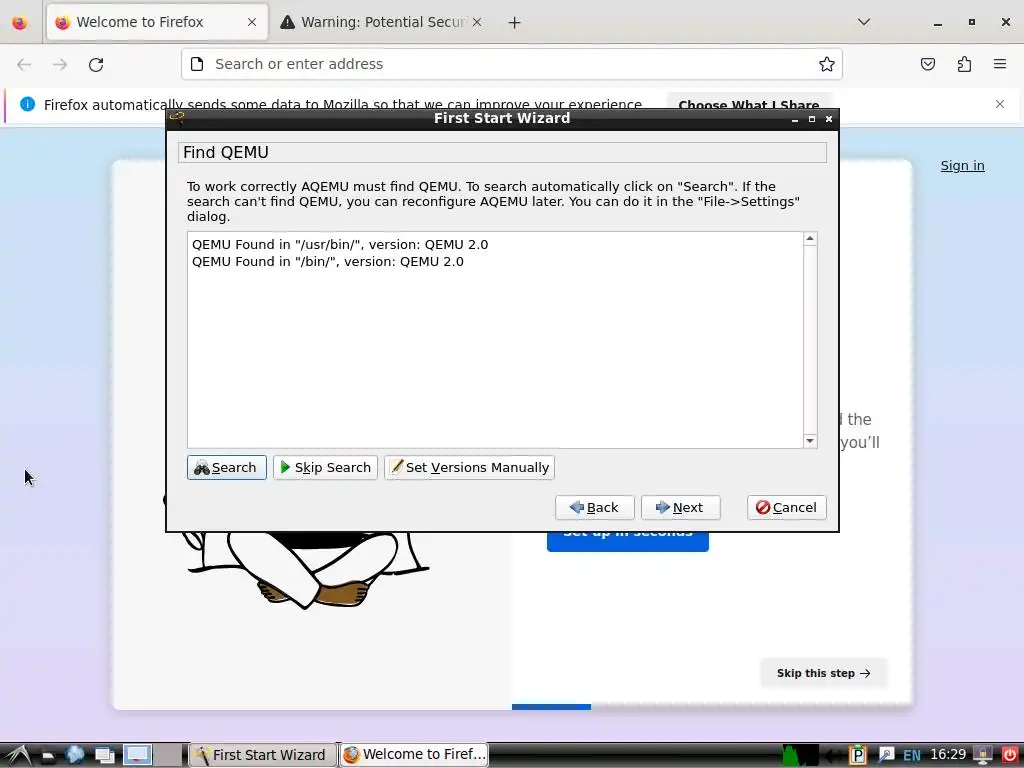Close the Welcome to Firefox tab
1024x768 pixels.
[x=252, y=22]
